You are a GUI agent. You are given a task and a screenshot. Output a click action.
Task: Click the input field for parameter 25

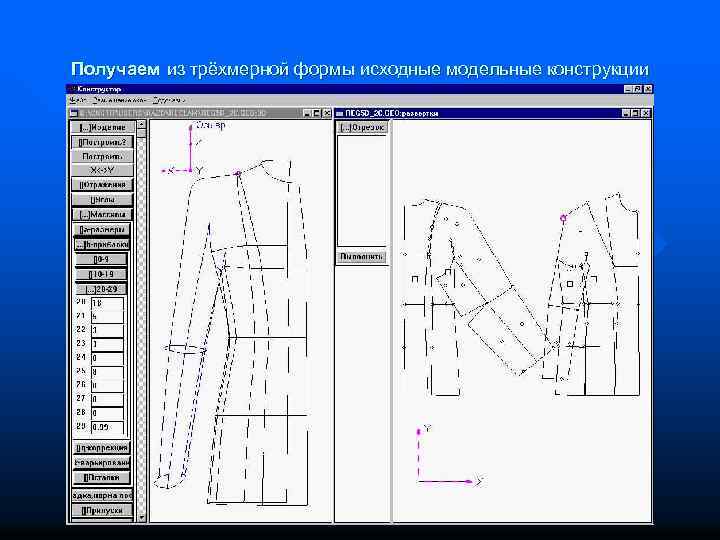[107, 372]
